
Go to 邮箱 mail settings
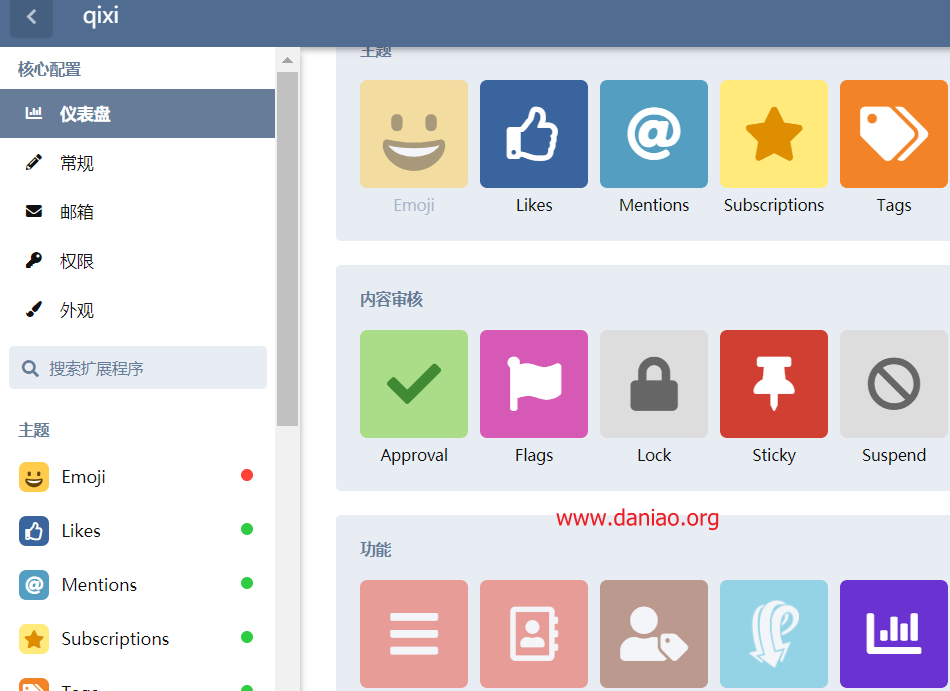point(77,212)
